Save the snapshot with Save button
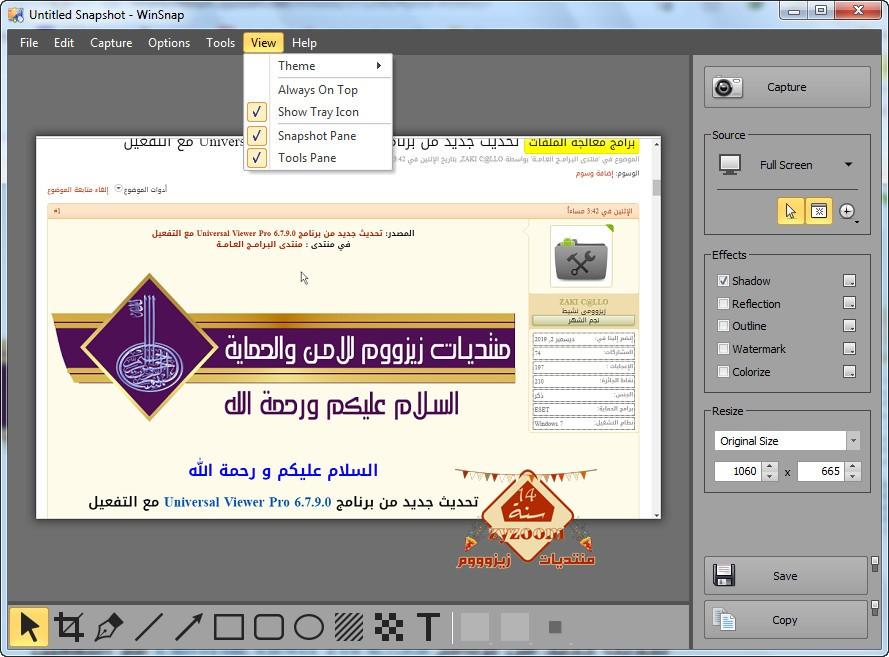The height and width of the screenshot is (657, 889). tap(786, 576)
